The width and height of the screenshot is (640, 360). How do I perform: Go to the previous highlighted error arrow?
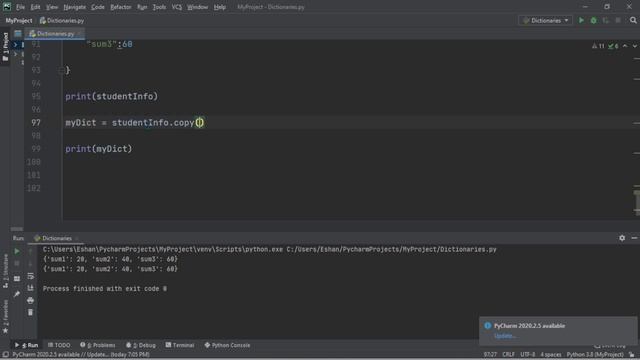pyautogui.click(x=625, y=46)
